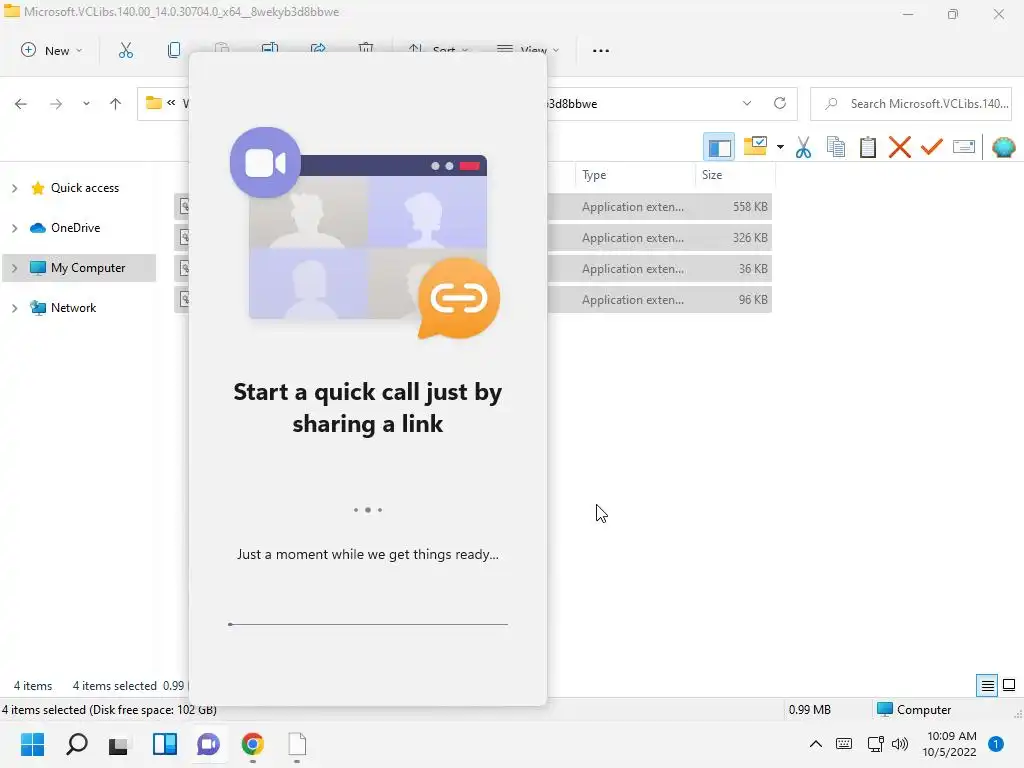Open the Sort dropdown in the command bar
The width and height of the screenshot is (1024, 768).
point(438,50)
